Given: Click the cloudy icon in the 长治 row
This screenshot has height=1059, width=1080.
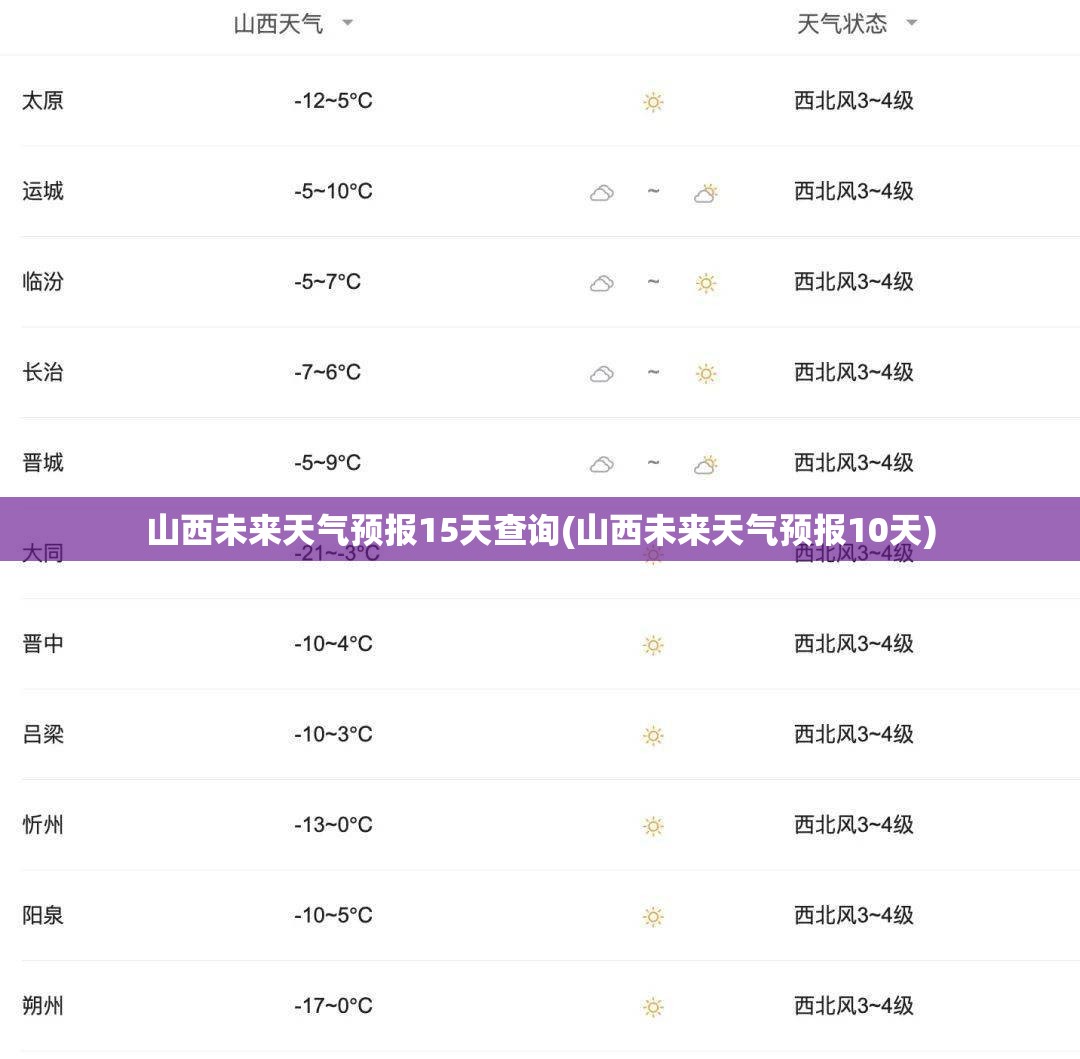Looking at the screenshot, I should 601,374.
